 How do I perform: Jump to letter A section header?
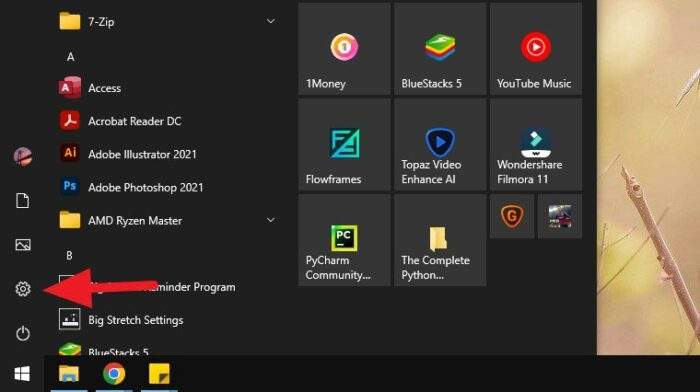[71, 57]
